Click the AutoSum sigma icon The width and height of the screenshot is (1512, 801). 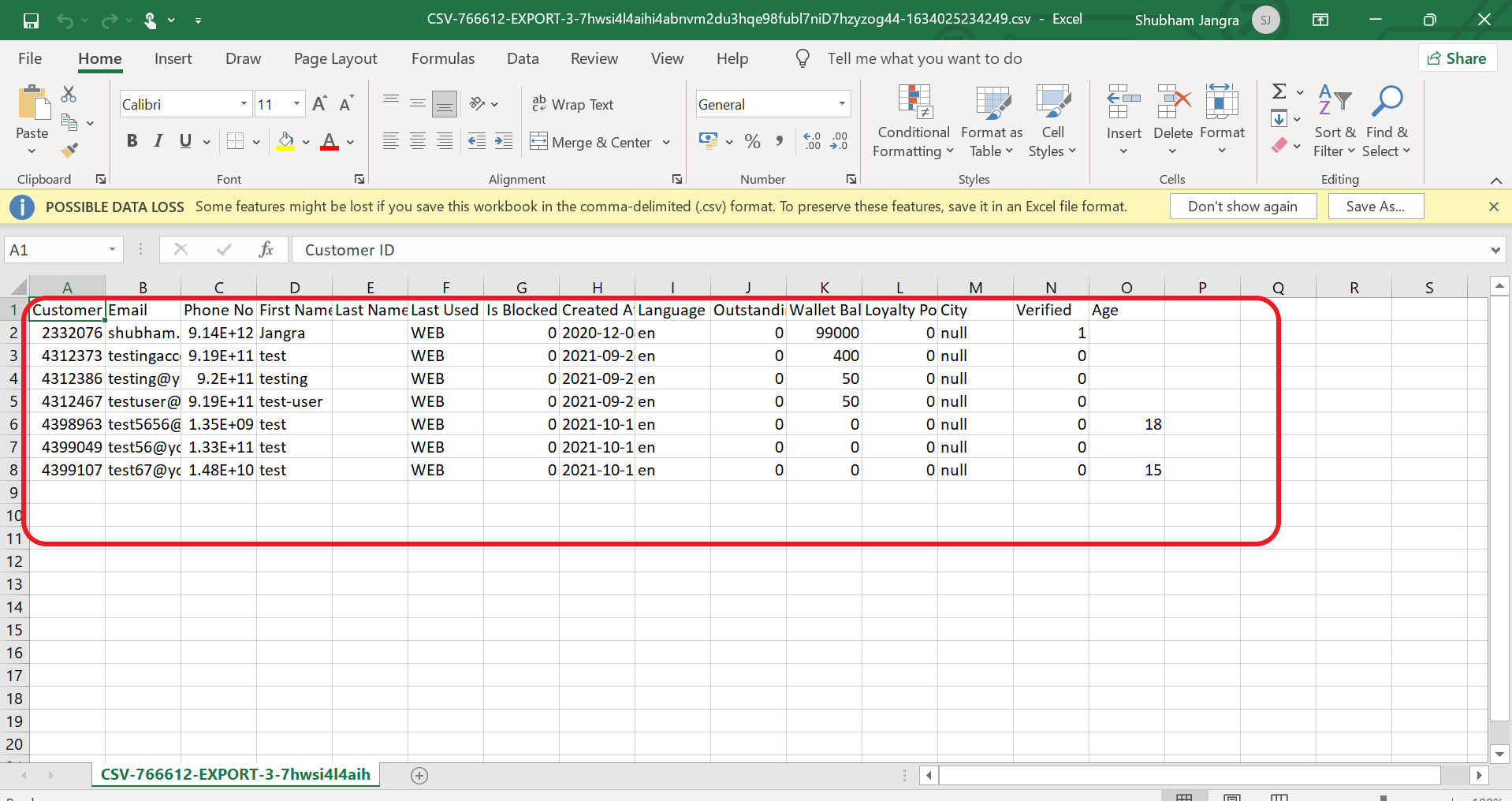click(1279, 91)
